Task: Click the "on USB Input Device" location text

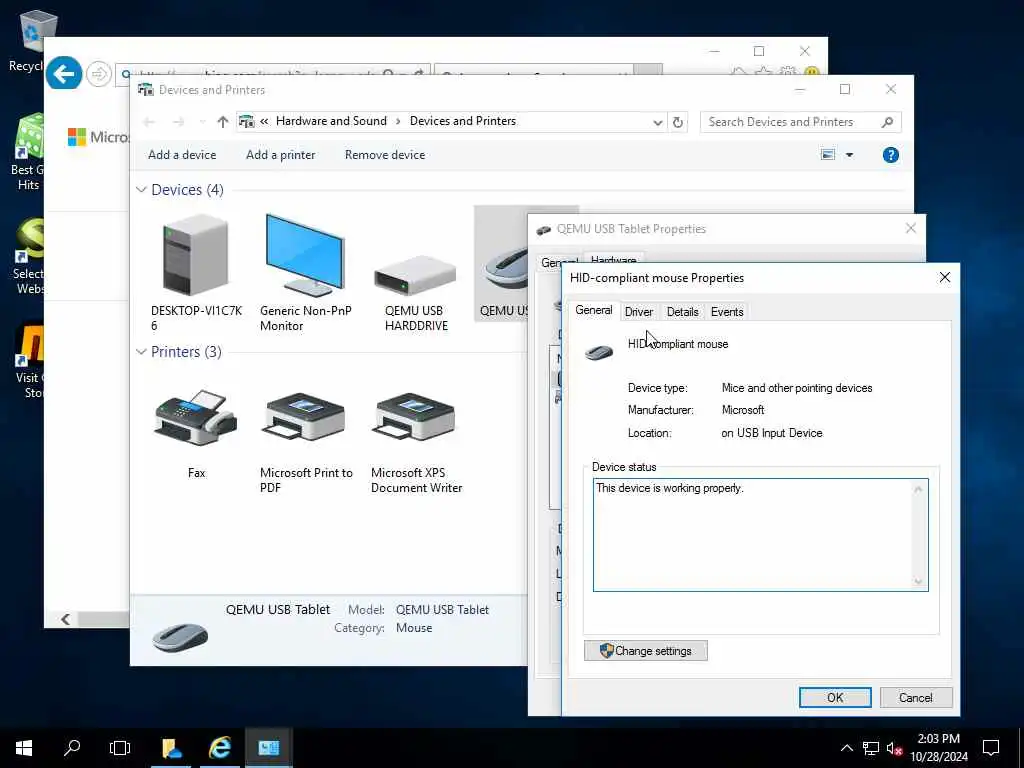Action: (772, 433)
